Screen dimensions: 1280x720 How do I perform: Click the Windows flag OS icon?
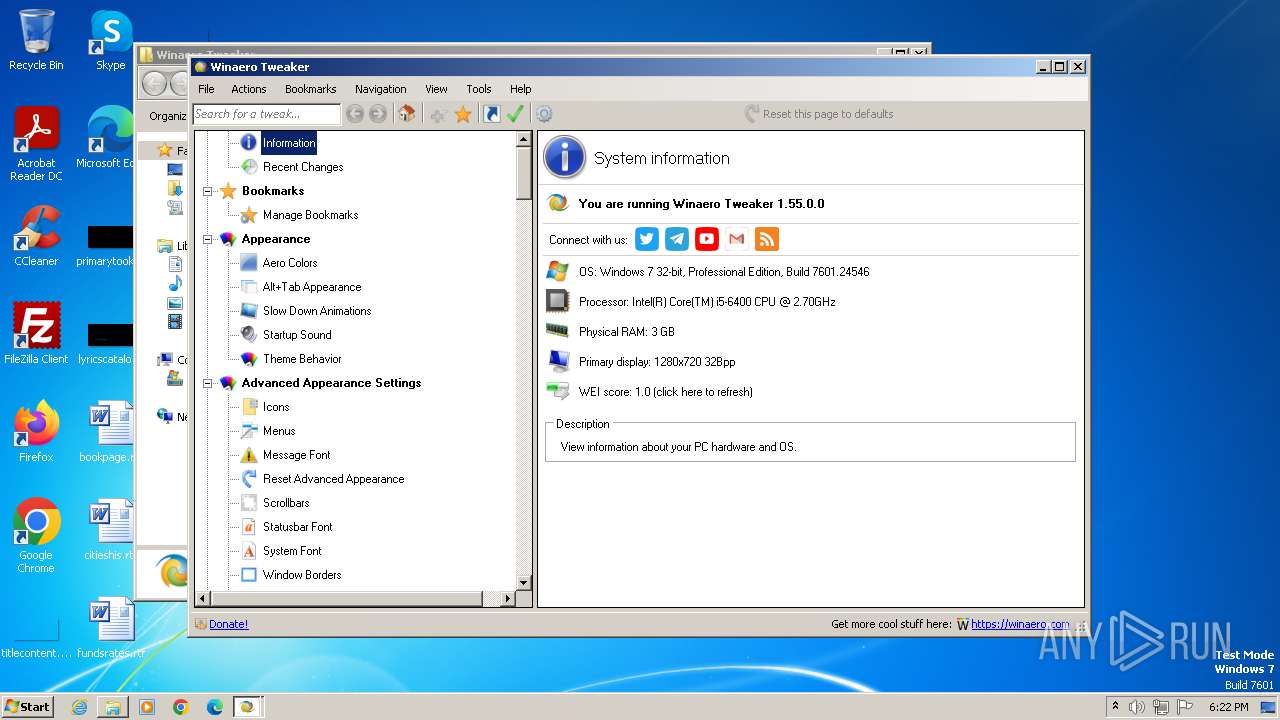point(558,271)
